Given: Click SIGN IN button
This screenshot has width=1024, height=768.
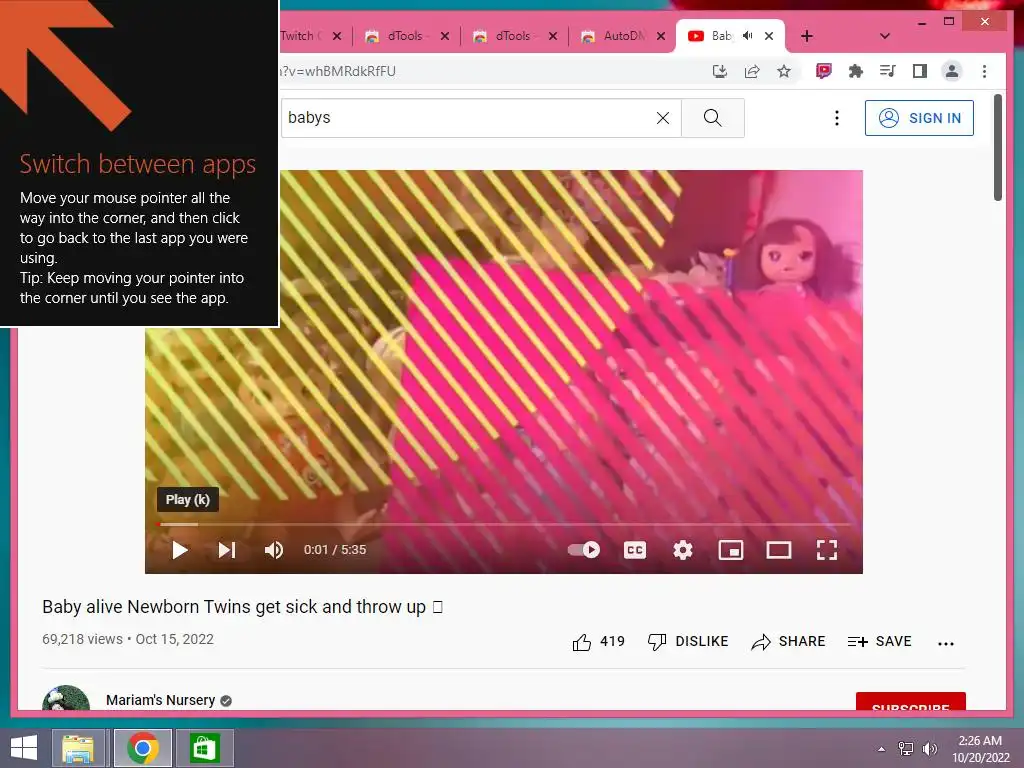Looking at the screenshot, I should (x=919, y=118).
